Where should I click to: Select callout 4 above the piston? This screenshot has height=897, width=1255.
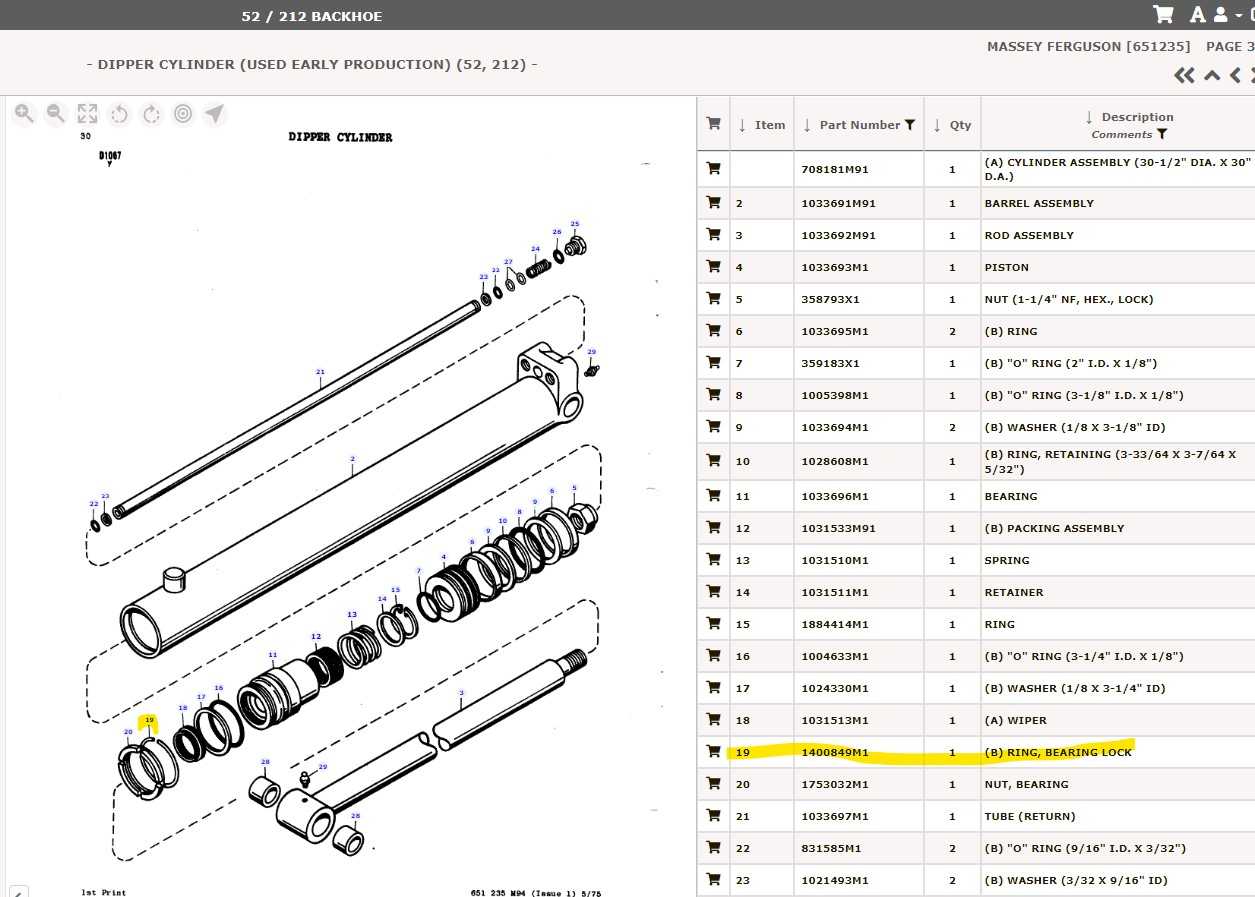click(444, 557)
